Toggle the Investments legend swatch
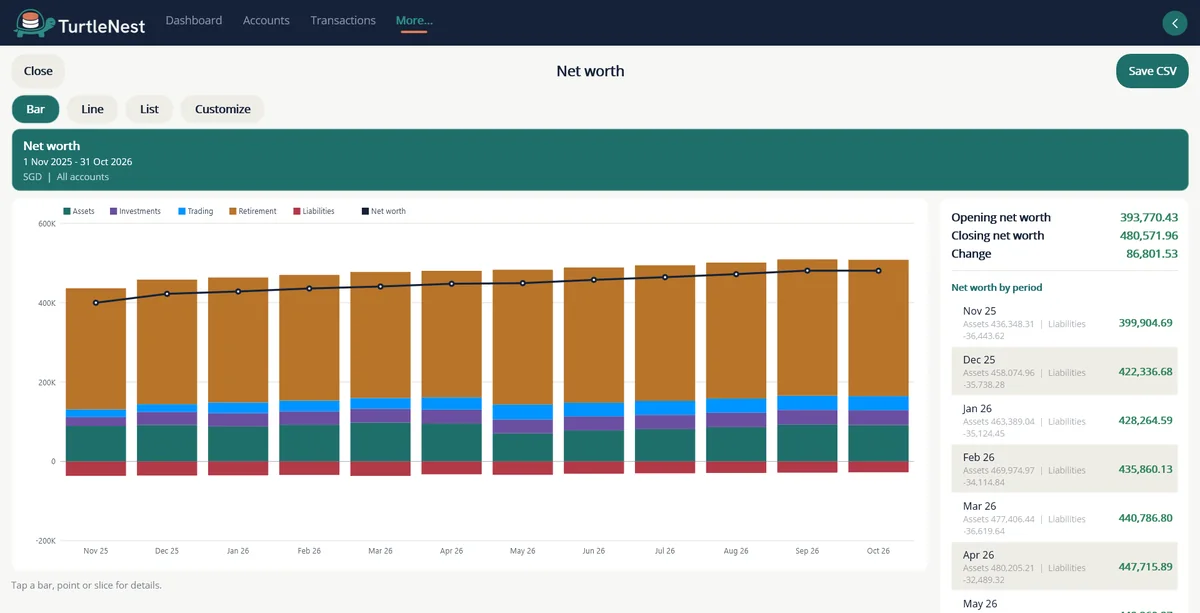1200x613 pixels. pos(113,211)
